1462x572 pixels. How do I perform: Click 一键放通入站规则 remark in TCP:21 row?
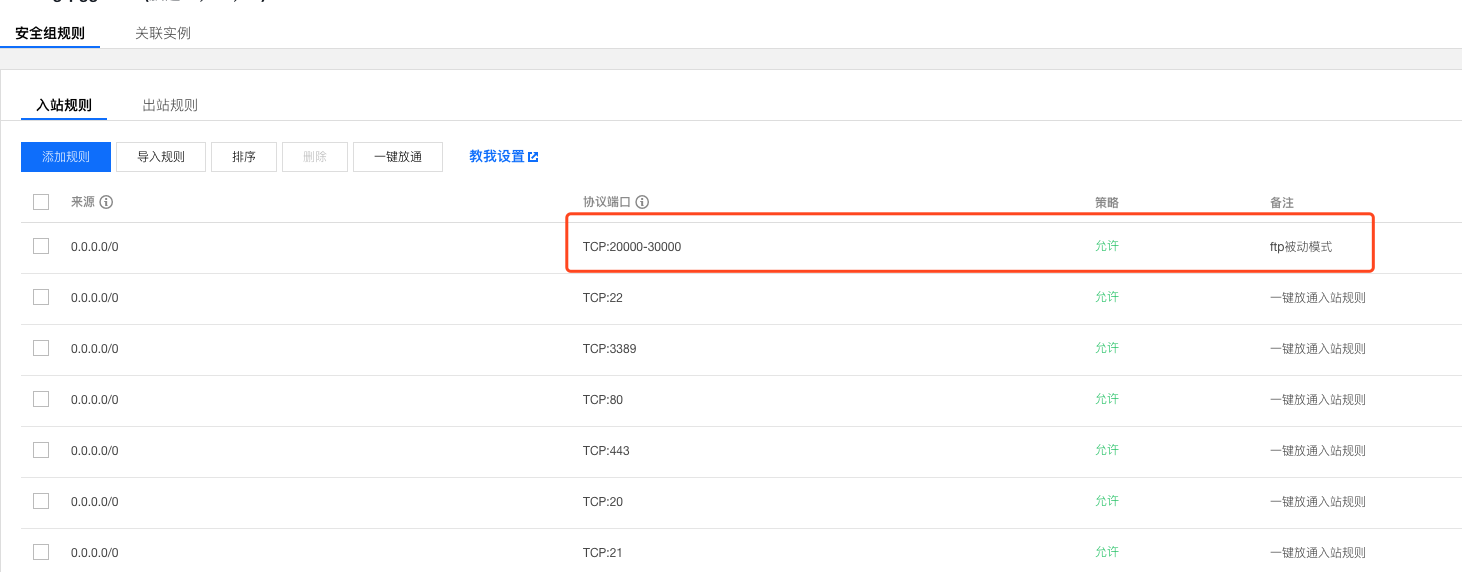(x=1318, y=552)
